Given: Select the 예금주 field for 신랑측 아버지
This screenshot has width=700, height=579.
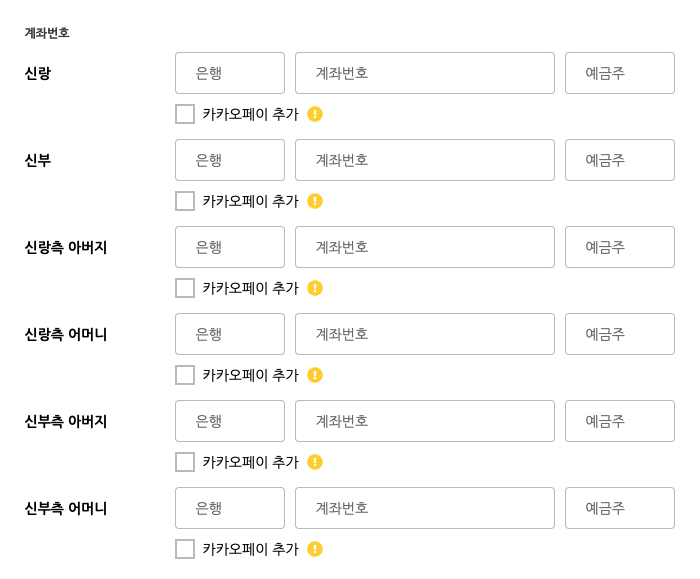Looking at the screenshot, I should click(x=620, y=247).
